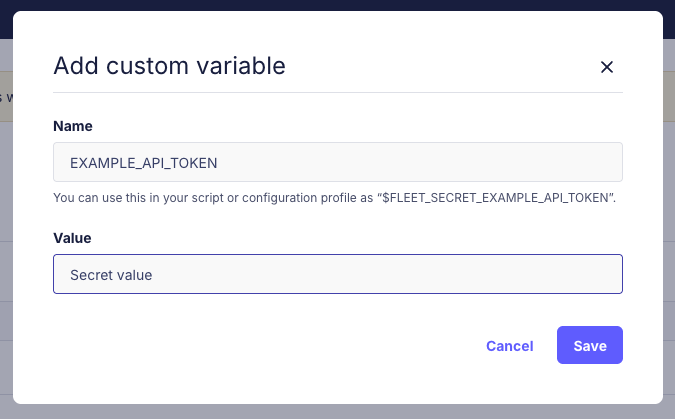Click the Secret value placeholder text
675x419 pixels.
(111, 274)
